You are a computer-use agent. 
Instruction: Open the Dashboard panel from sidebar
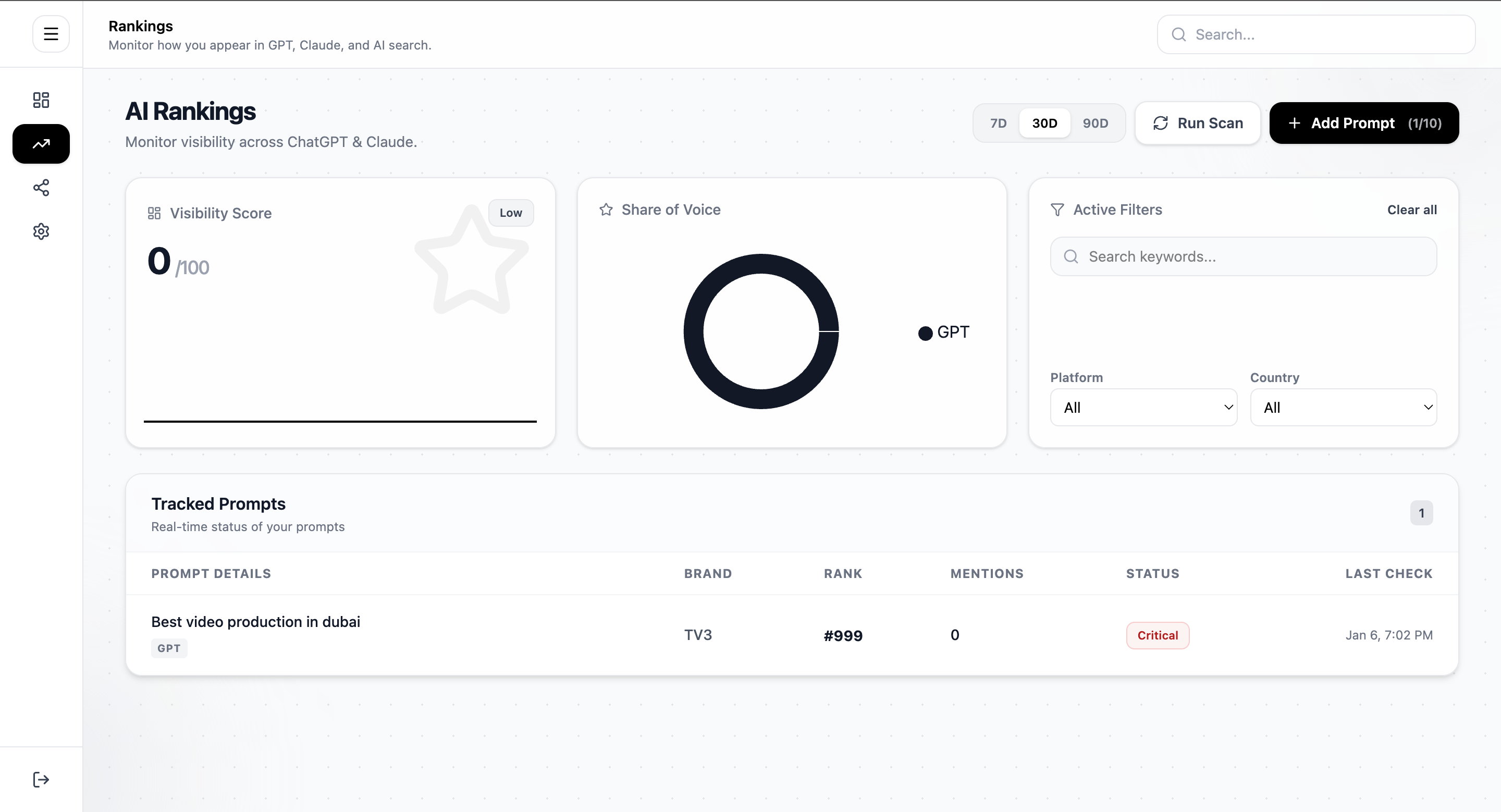41,100
